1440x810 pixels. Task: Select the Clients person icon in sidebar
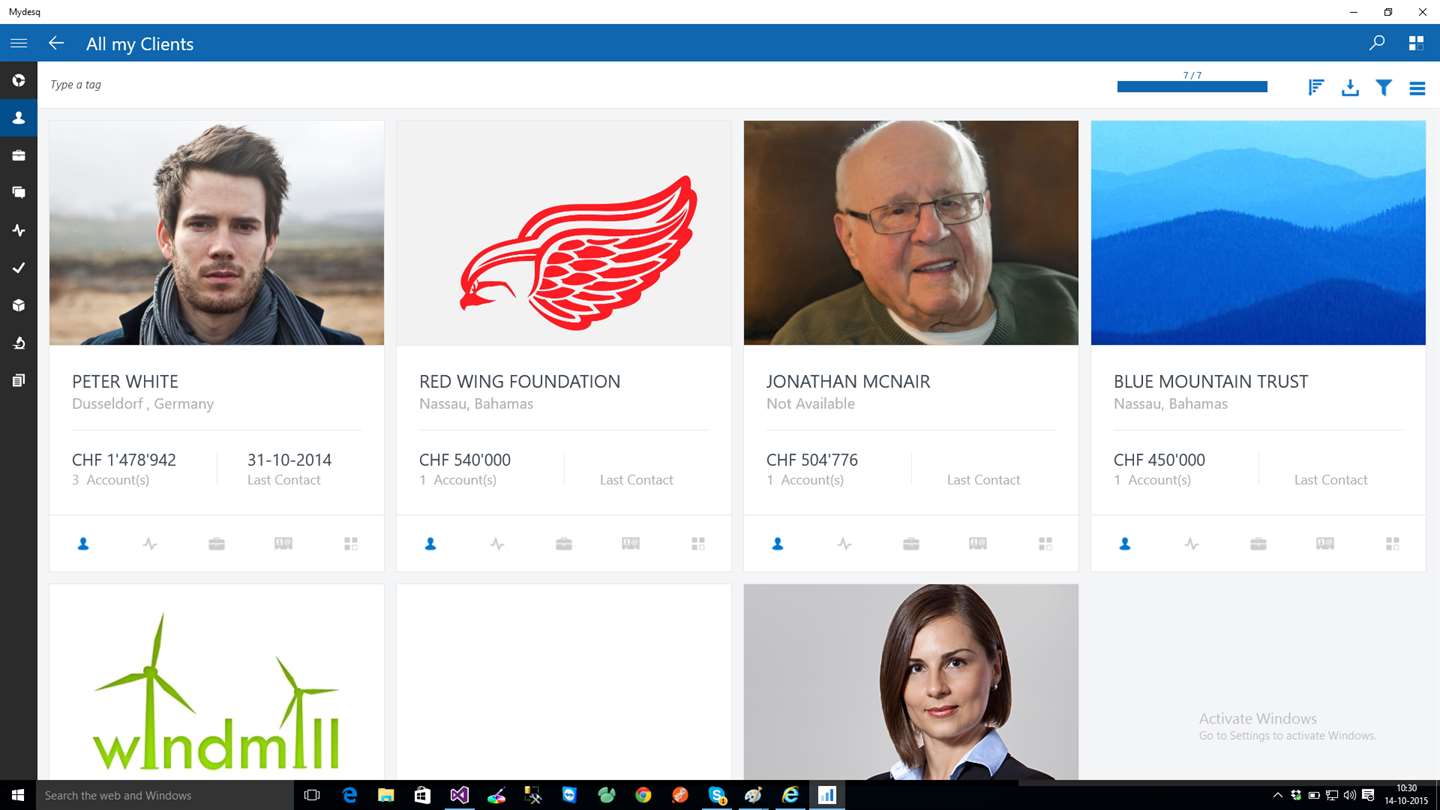(18, 118)
